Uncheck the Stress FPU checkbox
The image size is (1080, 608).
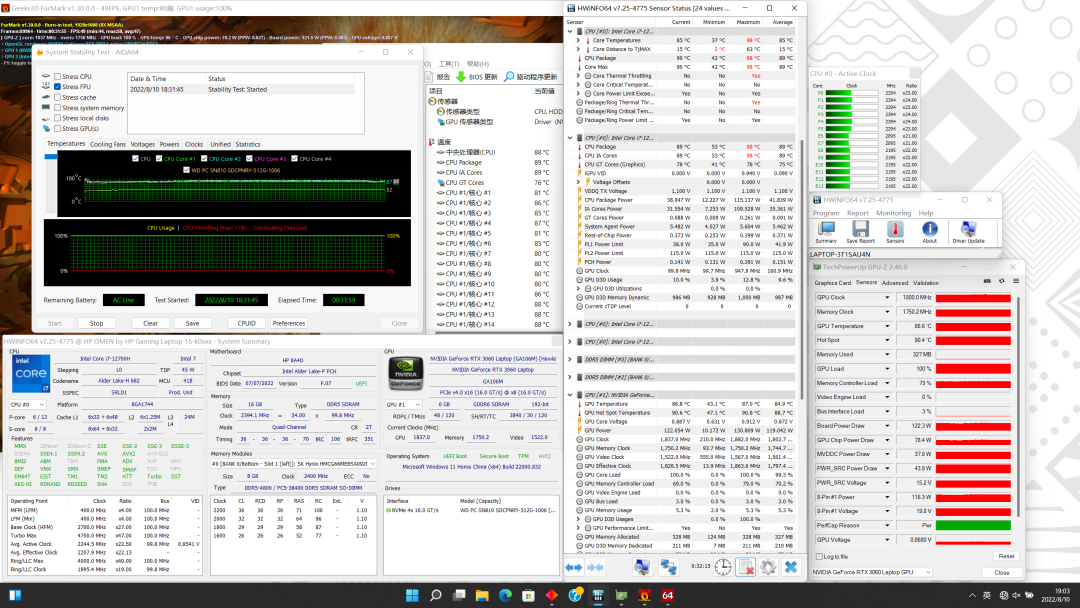point(57,87)
